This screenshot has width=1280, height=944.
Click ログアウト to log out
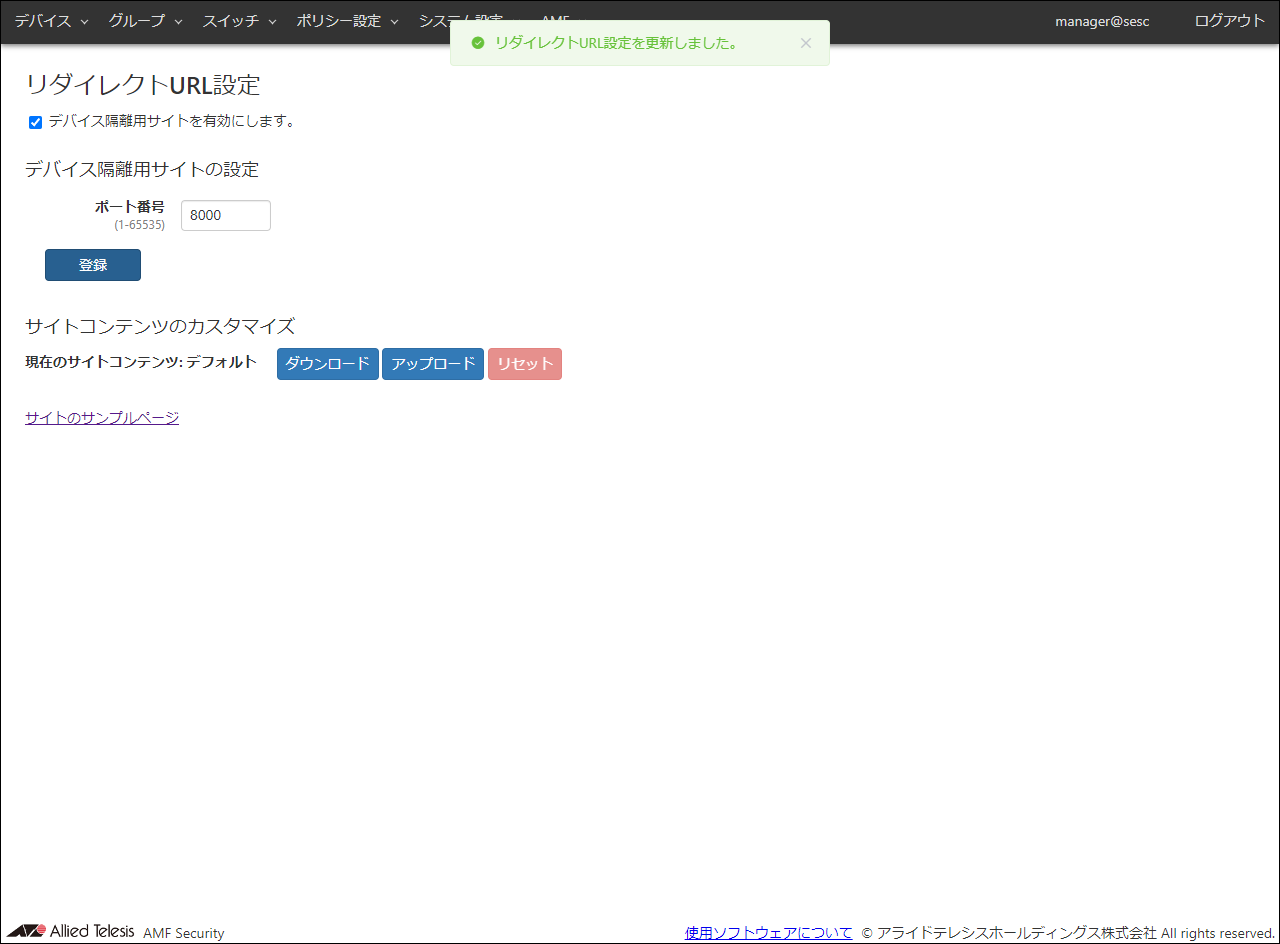[x=1229, y=21]
